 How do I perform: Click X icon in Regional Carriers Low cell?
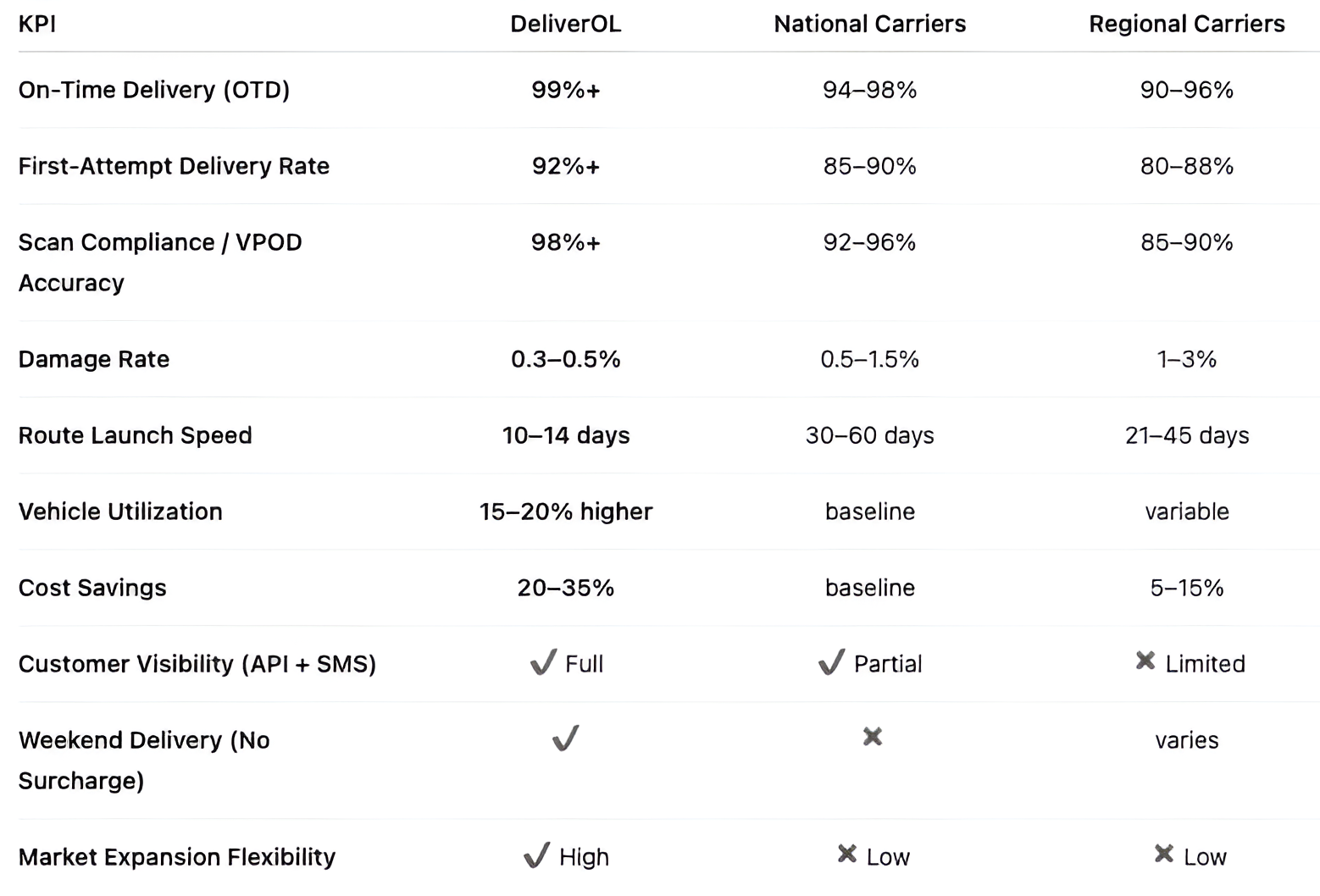[x=1164, y=854]
